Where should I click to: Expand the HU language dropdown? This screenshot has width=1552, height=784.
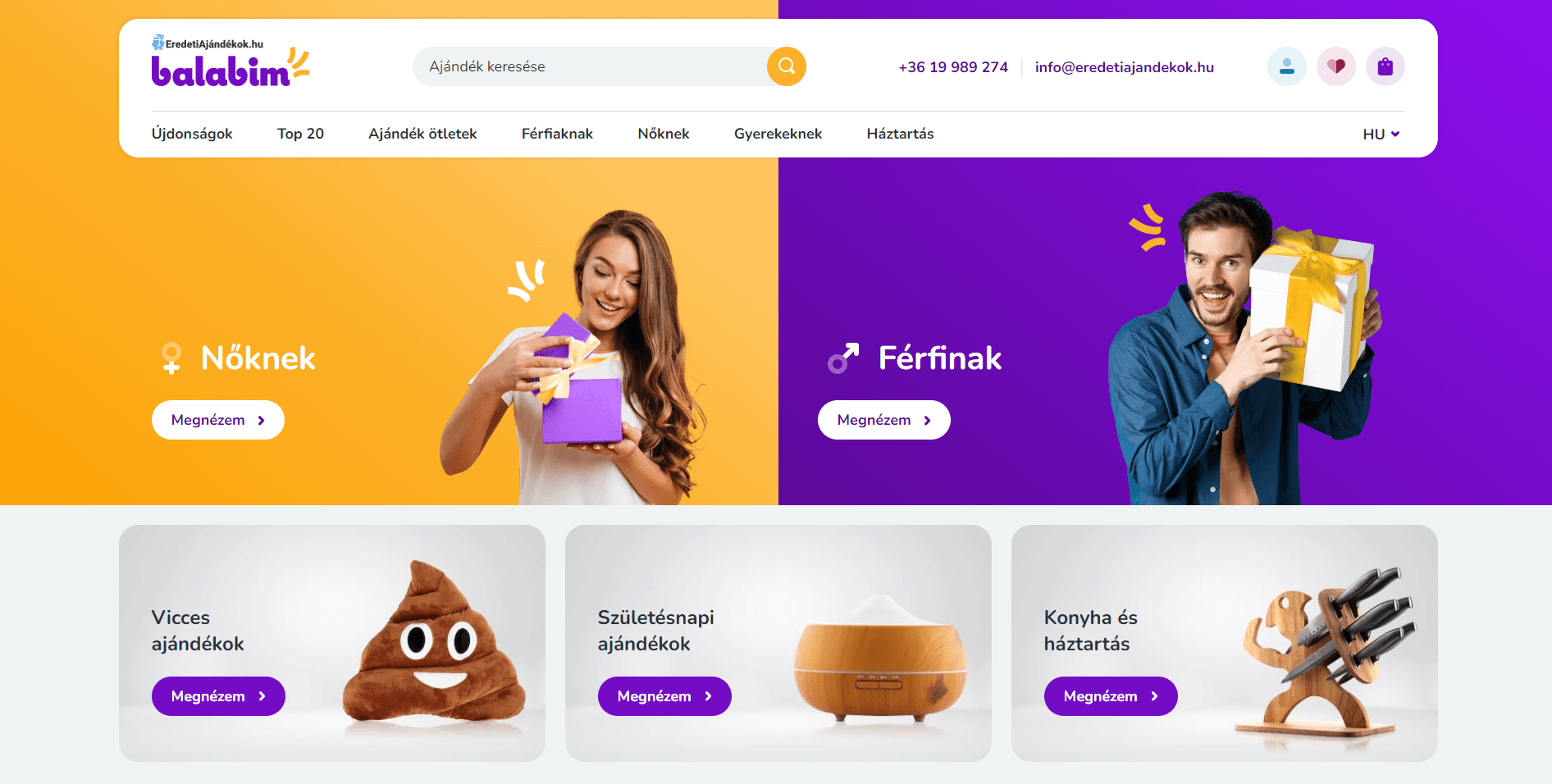click(1381, 134)
